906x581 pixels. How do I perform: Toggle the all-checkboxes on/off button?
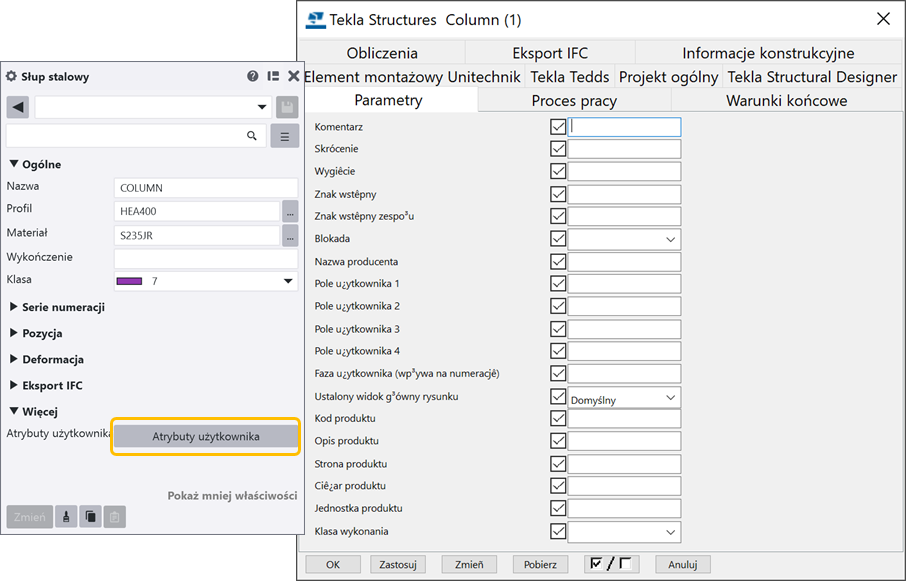611,564
